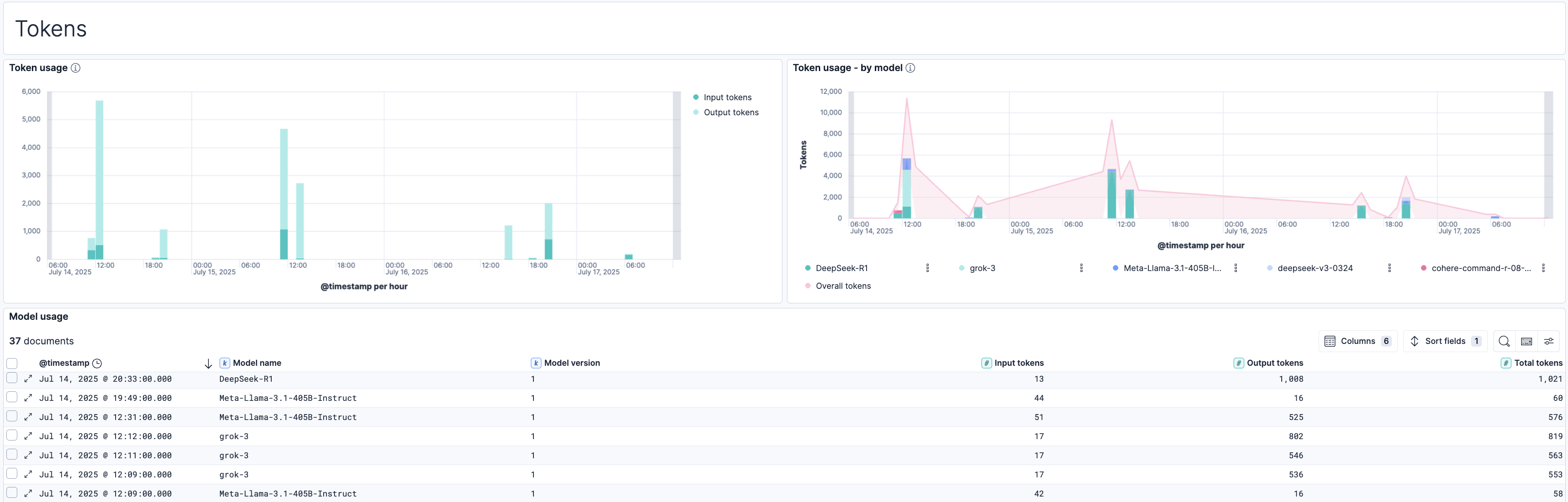Click info icon beside Token usage - by model
1568x502 pixels.
click(910, 67)
